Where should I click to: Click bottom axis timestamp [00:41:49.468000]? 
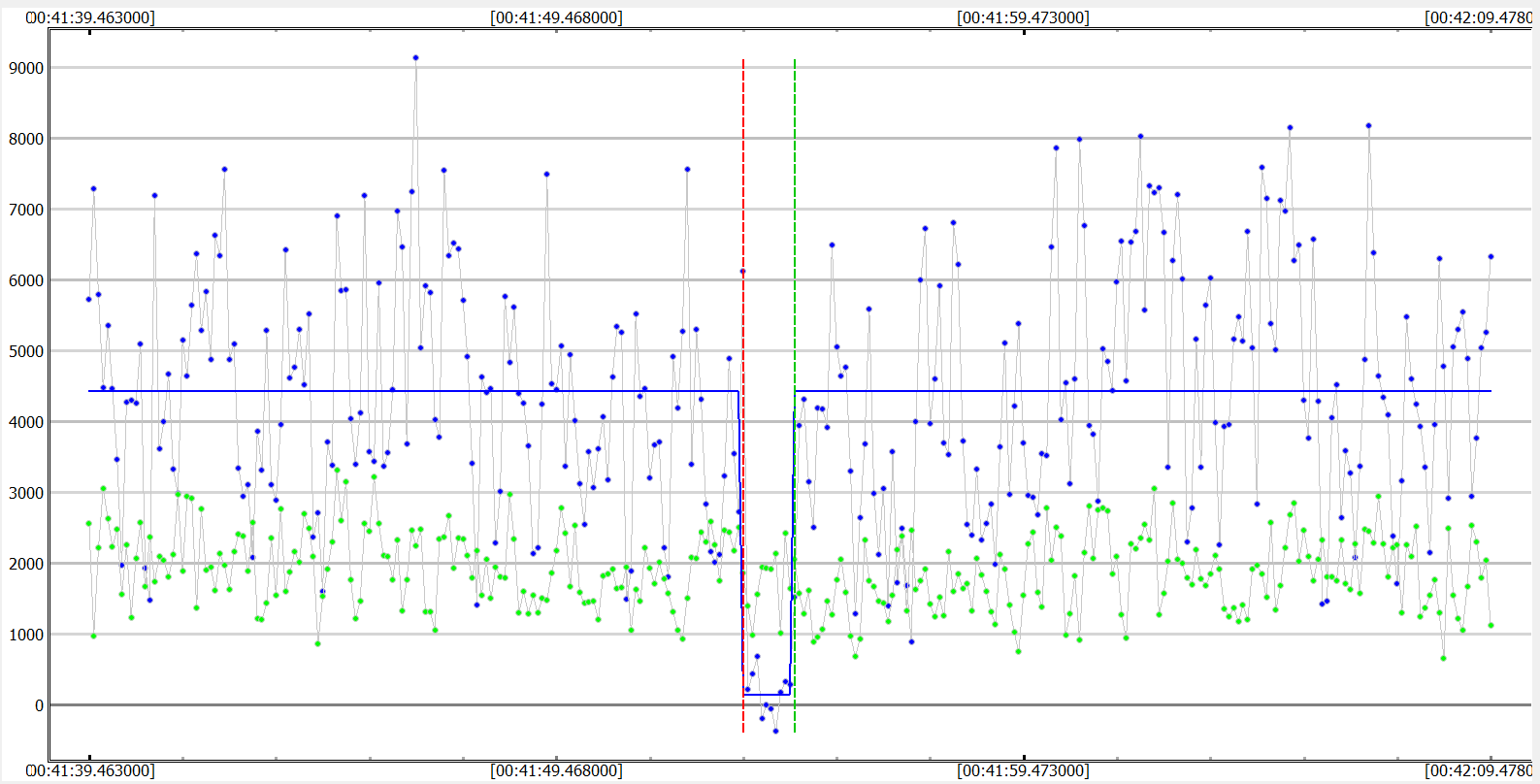coord(557,770)
